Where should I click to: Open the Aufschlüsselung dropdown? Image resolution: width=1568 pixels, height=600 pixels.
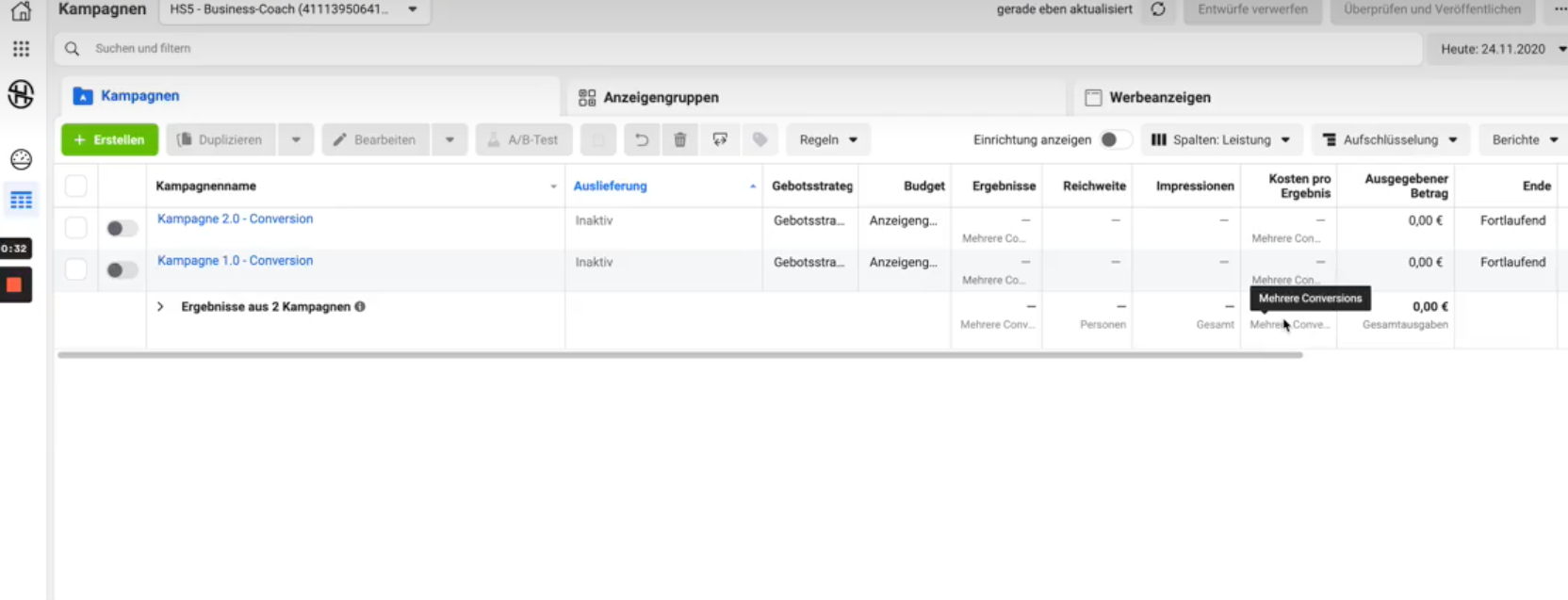click(x=1390, y=139)
